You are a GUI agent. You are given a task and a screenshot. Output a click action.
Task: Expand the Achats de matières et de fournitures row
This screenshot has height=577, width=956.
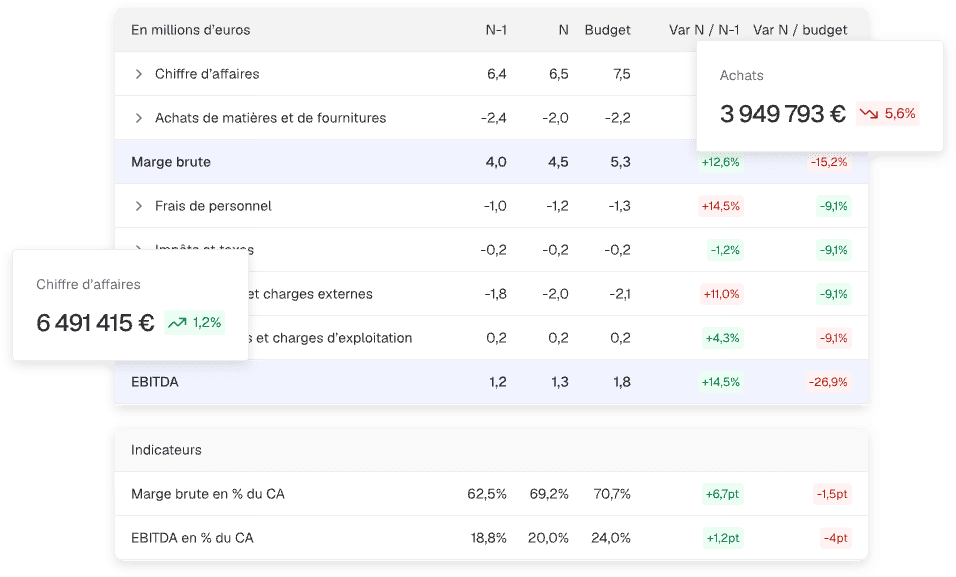click(x=138, y=117)
